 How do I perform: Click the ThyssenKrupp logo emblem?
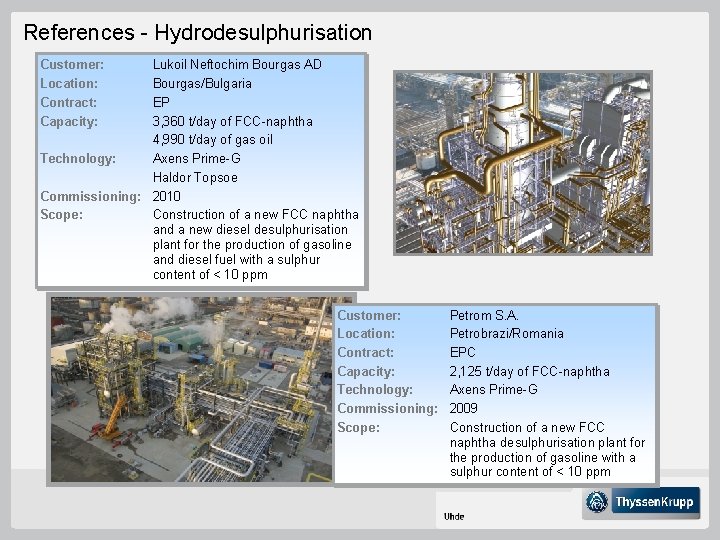tap(597, 501)
